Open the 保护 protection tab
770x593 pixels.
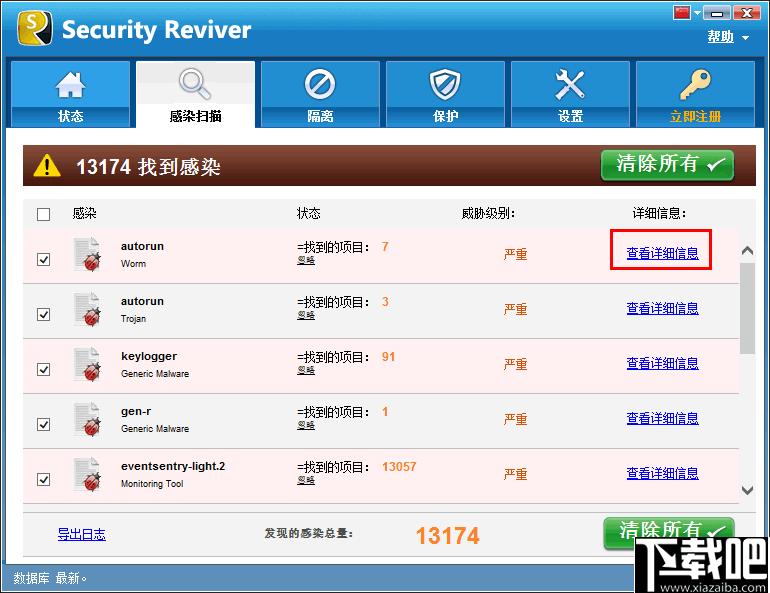coord(445,94)
